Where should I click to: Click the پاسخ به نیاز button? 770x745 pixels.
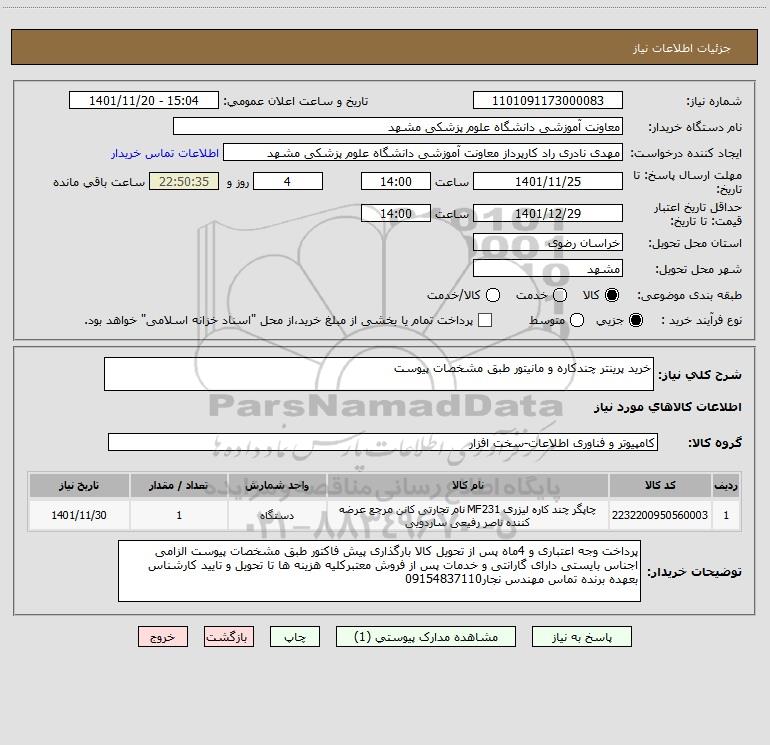582,637
